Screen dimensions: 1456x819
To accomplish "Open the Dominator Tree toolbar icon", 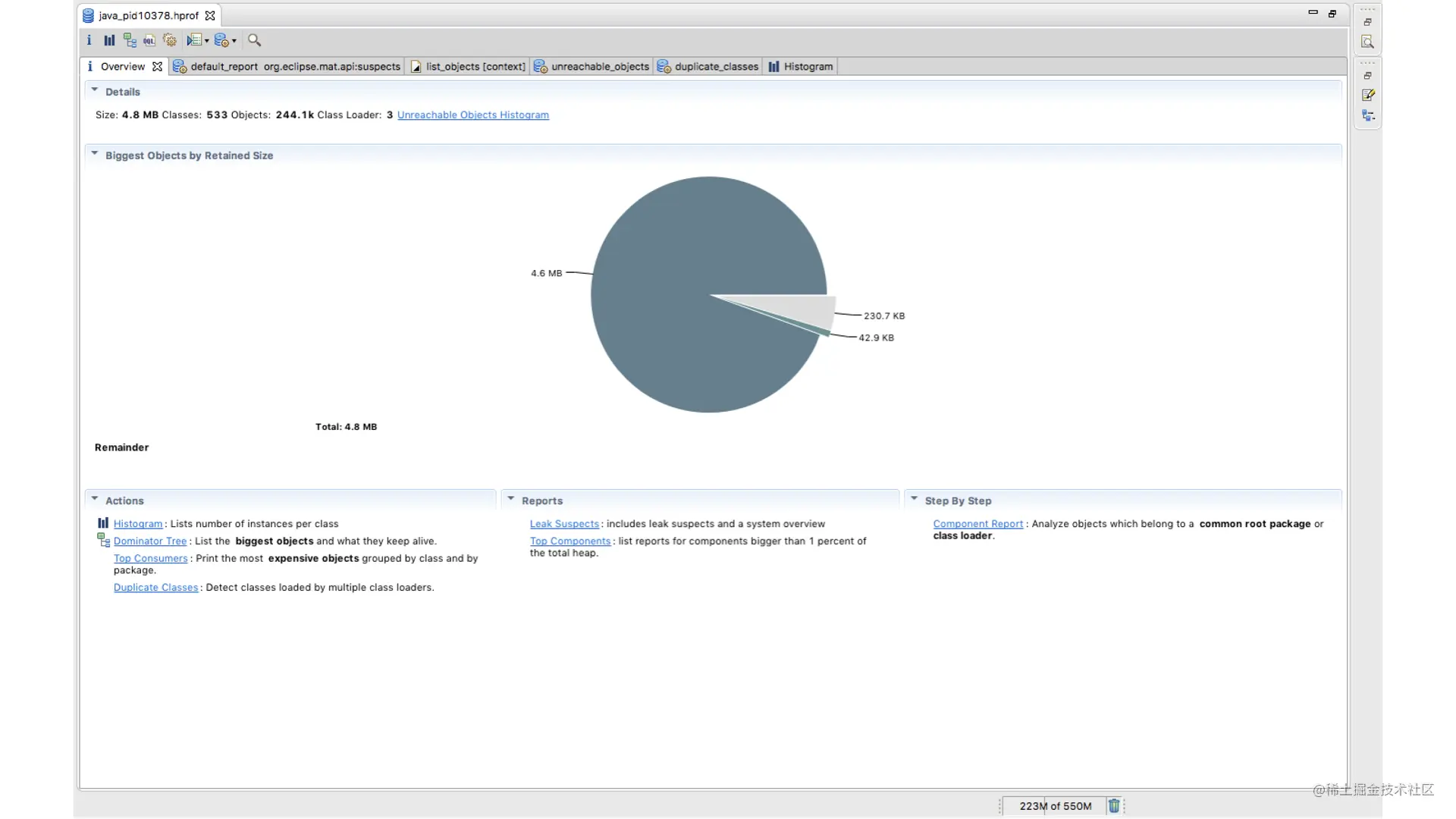I will [130, 40].
